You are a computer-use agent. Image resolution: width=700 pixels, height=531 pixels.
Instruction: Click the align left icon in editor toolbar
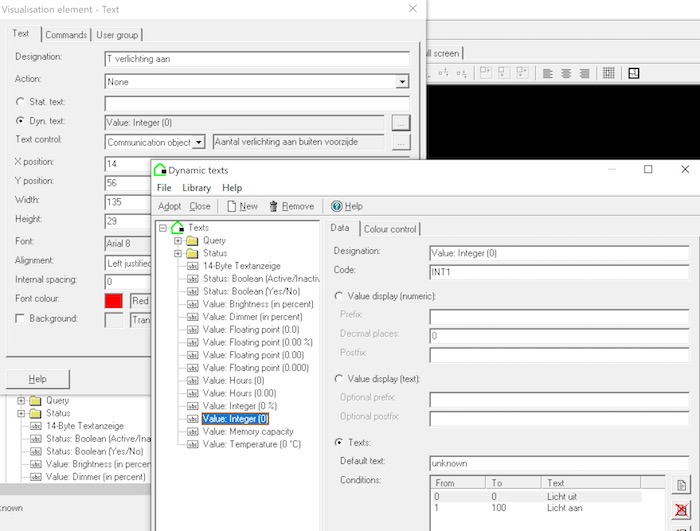(547, 74)
